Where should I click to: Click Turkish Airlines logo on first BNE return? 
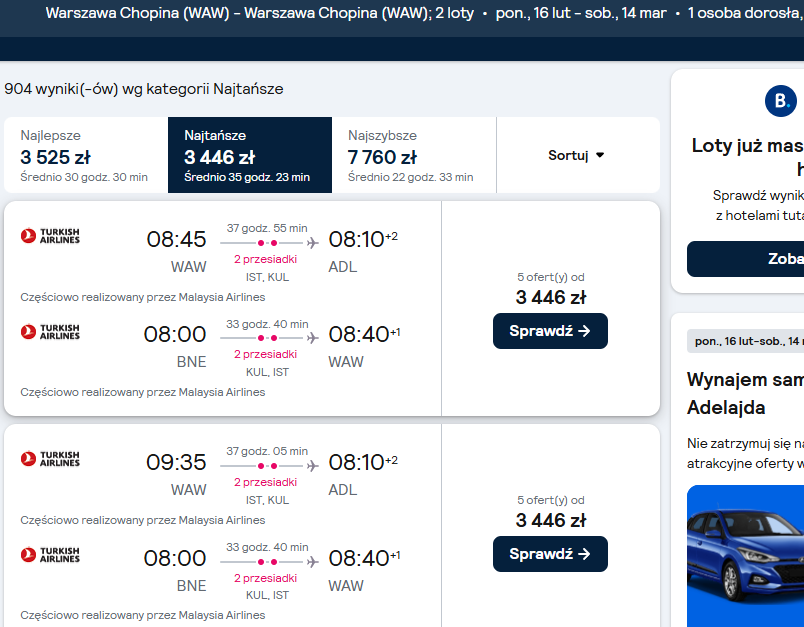50,332
